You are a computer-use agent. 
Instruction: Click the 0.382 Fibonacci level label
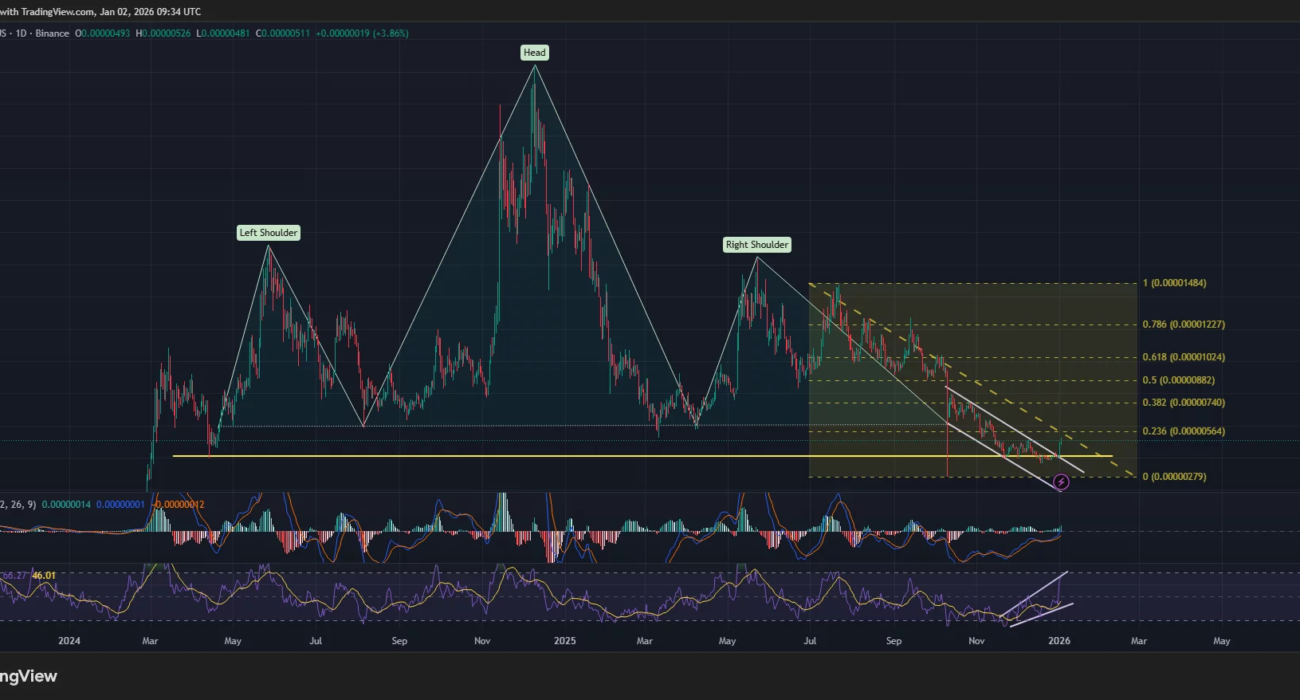1183,402
